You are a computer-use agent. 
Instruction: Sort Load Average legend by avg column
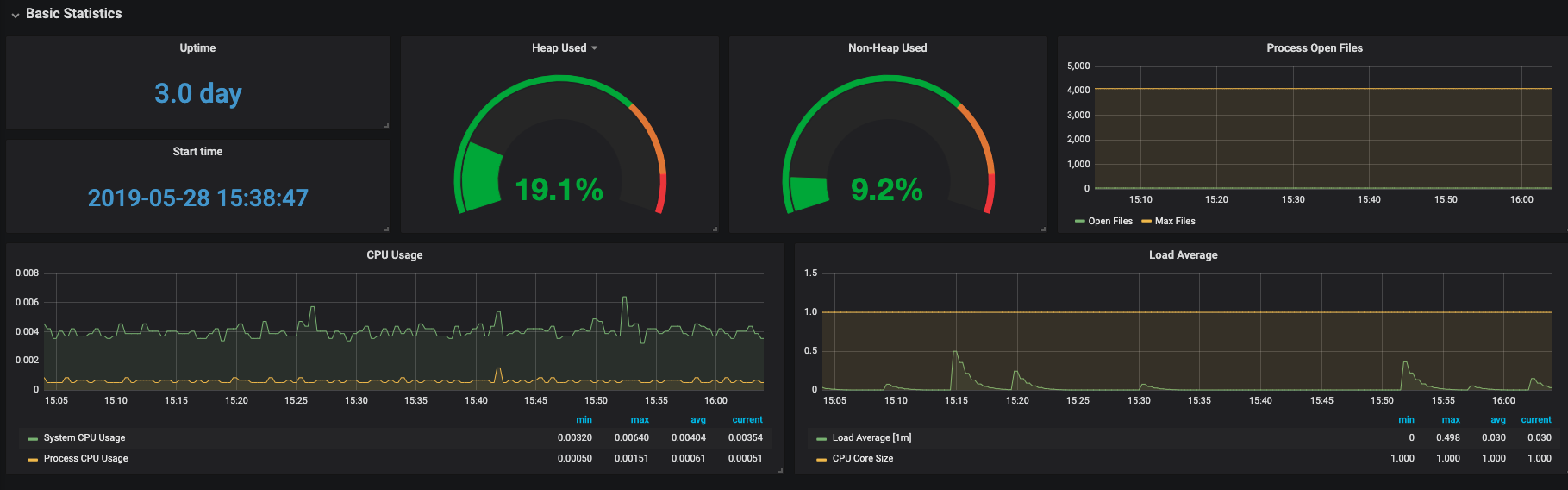tap(1498, 420)
